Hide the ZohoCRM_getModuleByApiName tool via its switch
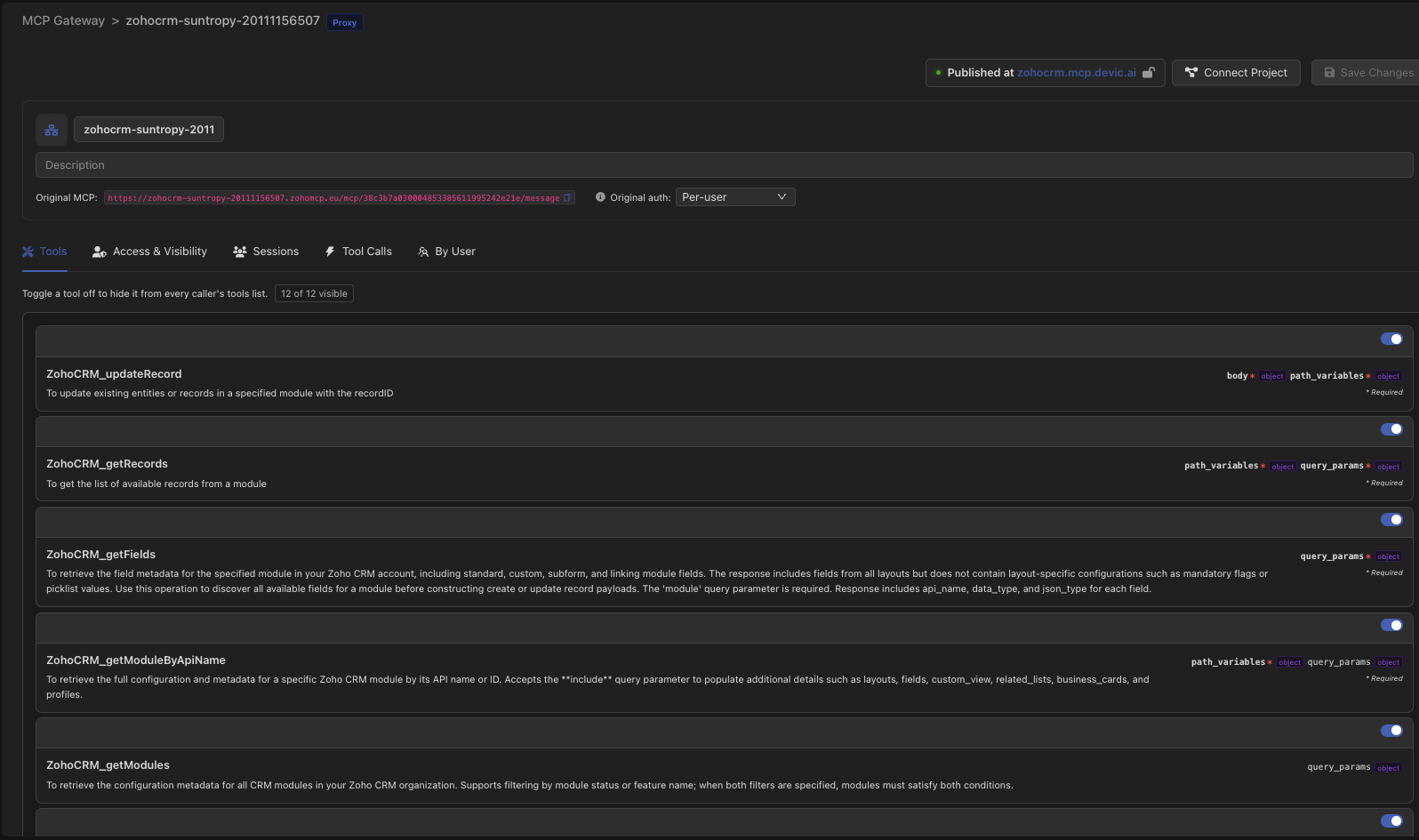This screenshot has width=1419, height=840. [x=1391, y=626]
